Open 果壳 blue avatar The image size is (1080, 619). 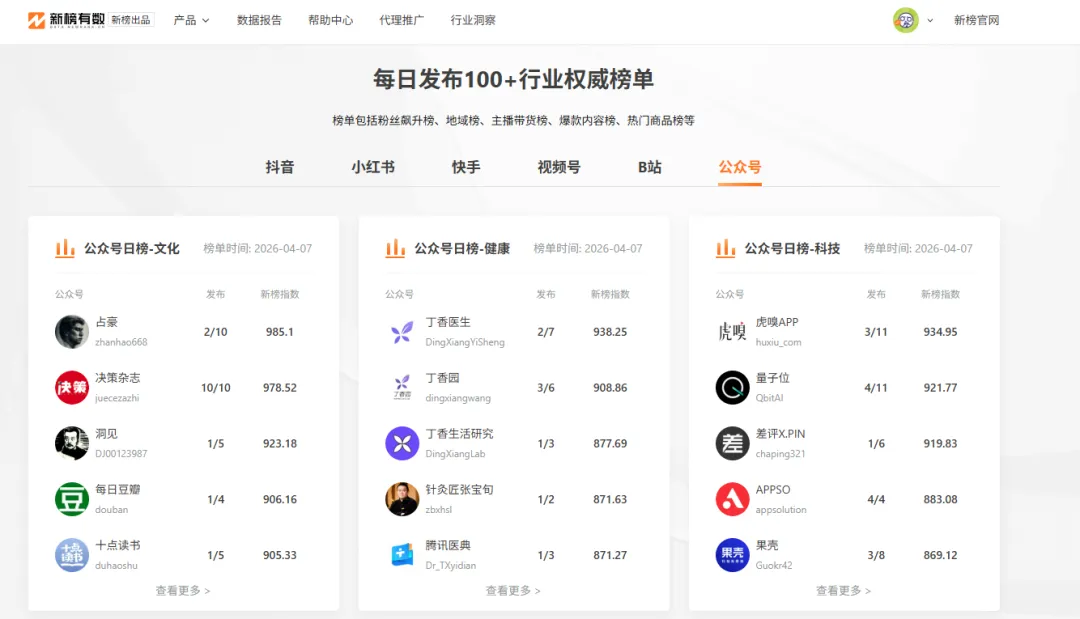coord(732,555)
